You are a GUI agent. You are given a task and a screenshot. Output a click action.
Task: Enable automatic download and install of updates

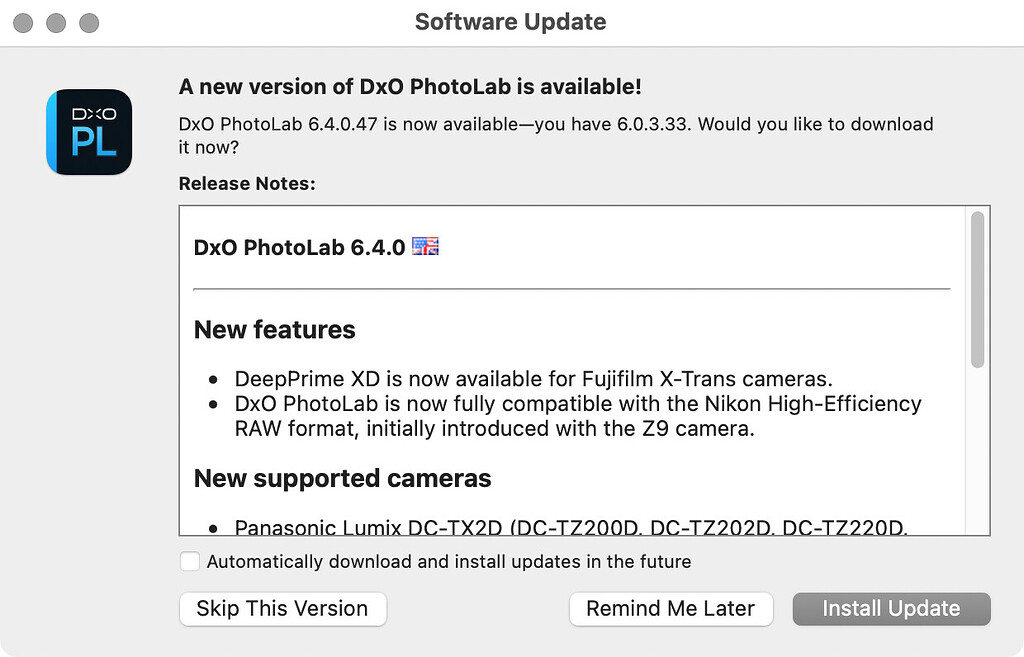(x=189, y=561)
